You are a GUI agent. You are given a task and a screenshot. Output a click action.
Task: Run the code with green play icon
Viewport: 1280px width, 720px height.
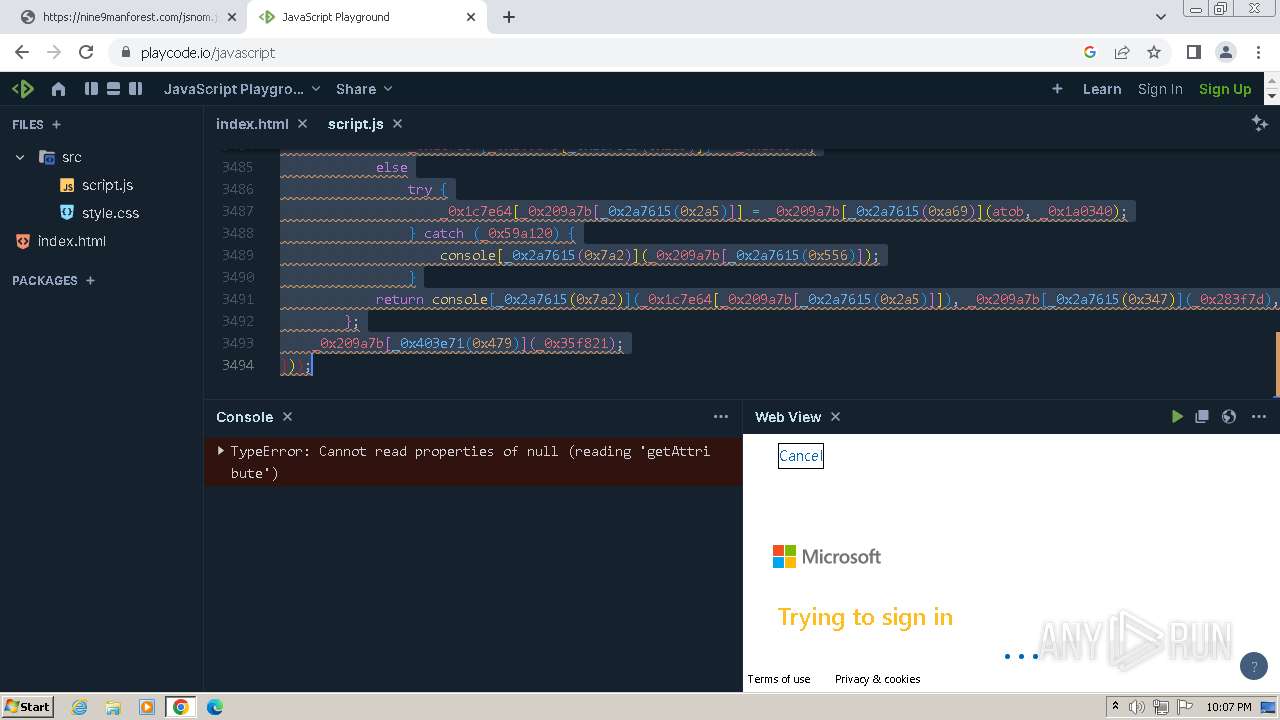1177,417
